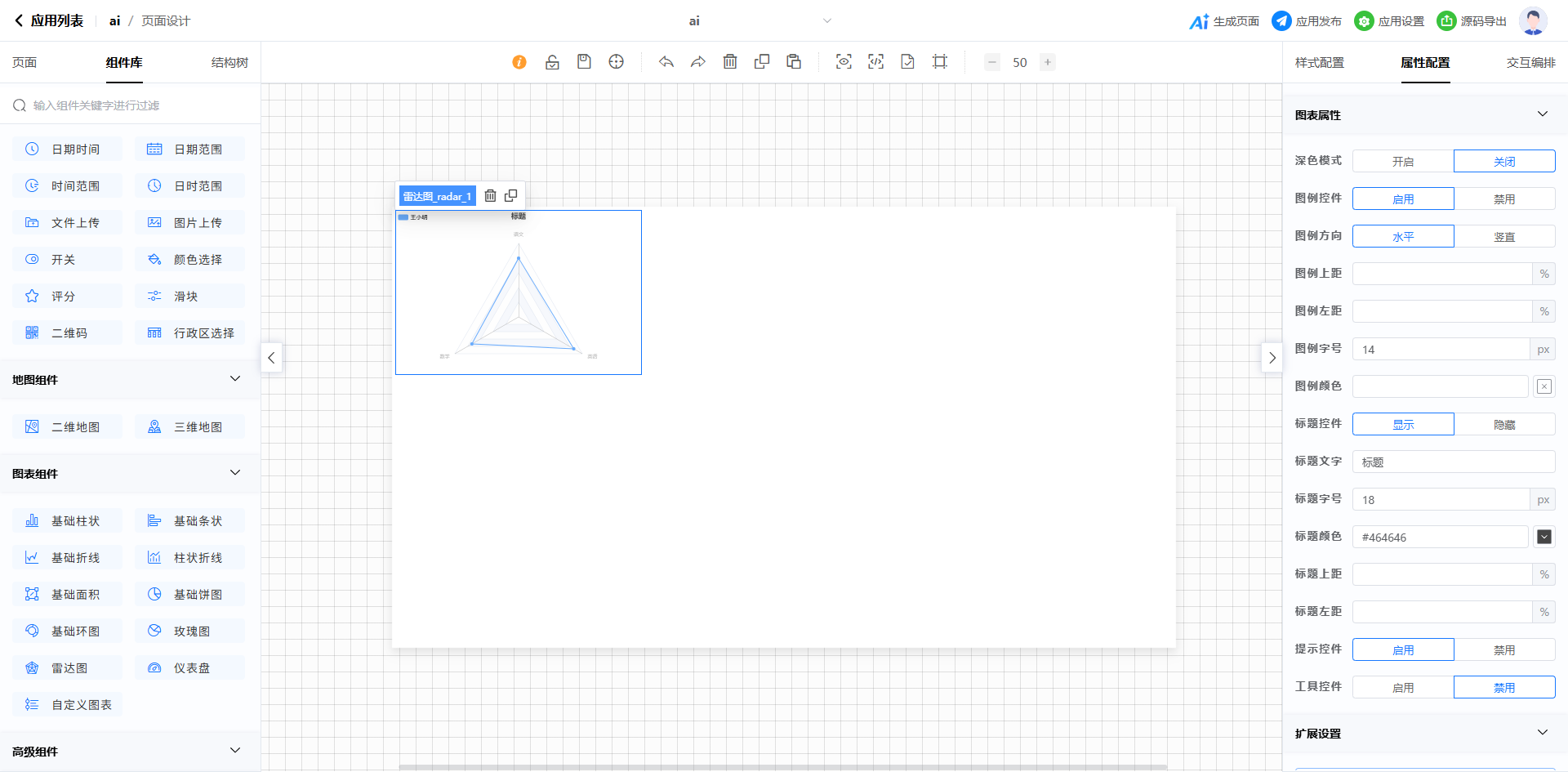Click the redo arrow in toolbar
The image size is (1568, 772).
click(697, 62)
